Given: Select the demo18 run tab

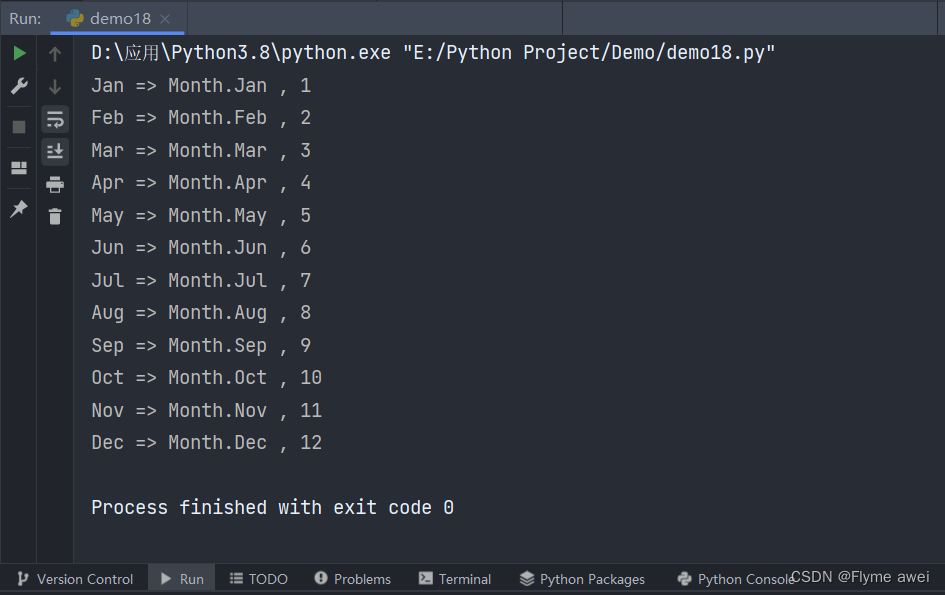Looking at the screenshot, I should pyautogui.click(x=108, y=19).
